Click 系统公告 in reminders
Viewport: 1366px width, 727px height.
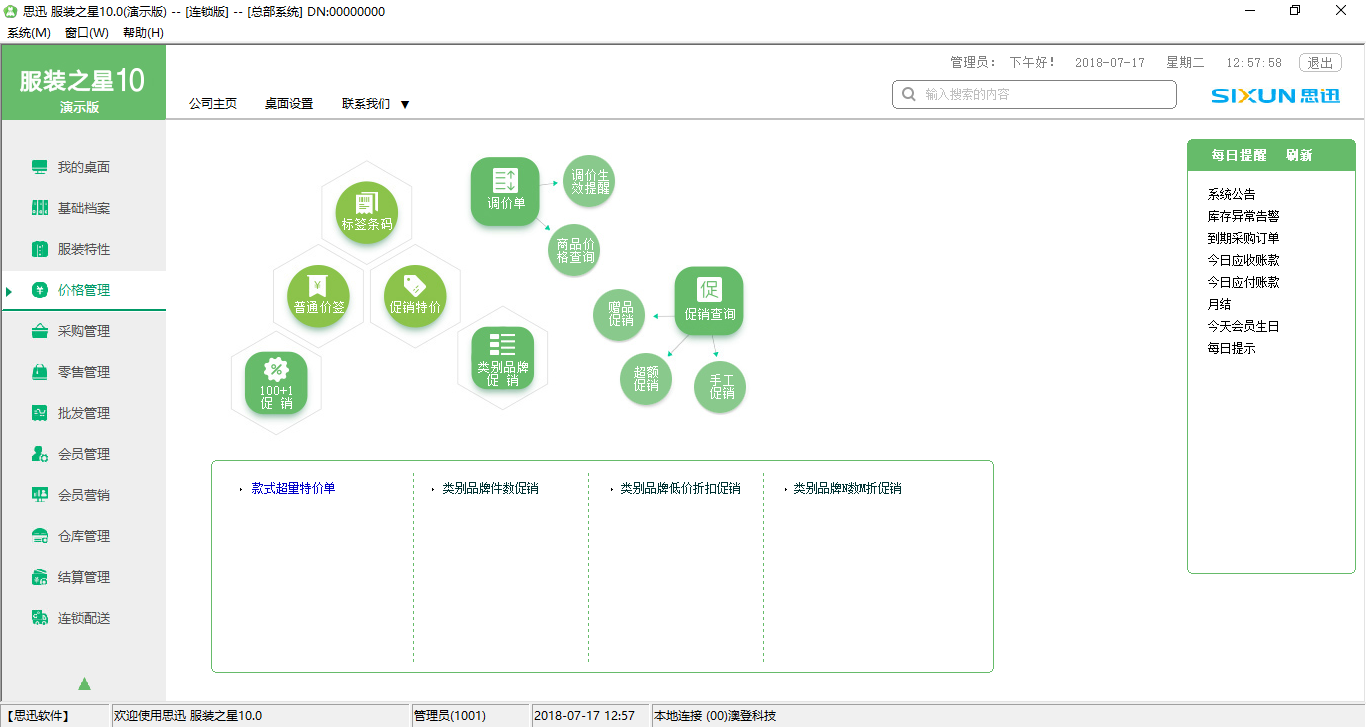[1231, 194]
